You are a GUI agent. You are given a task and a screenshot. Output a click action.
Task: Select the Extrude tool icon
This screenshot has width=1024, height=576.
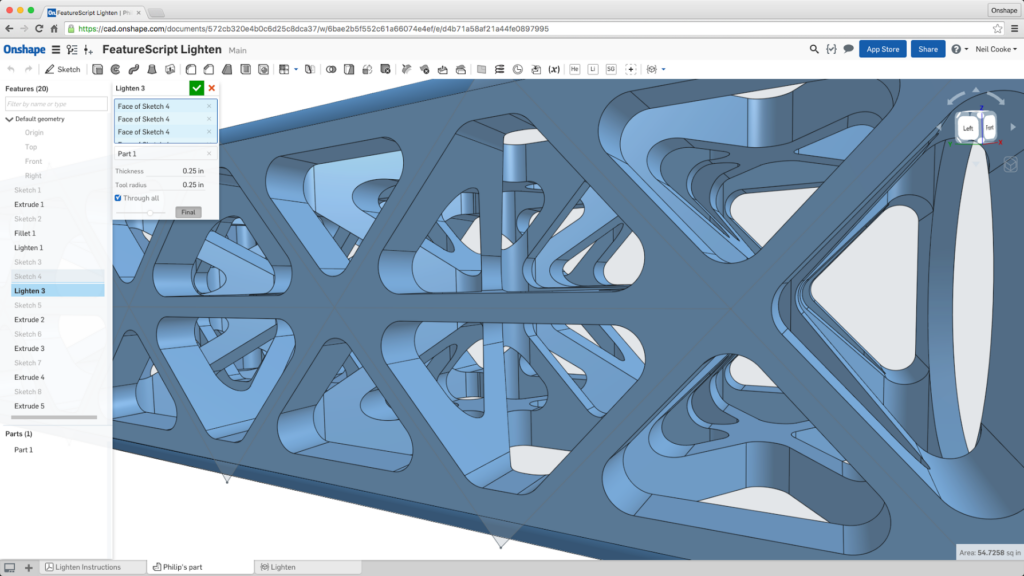[97, 69]
